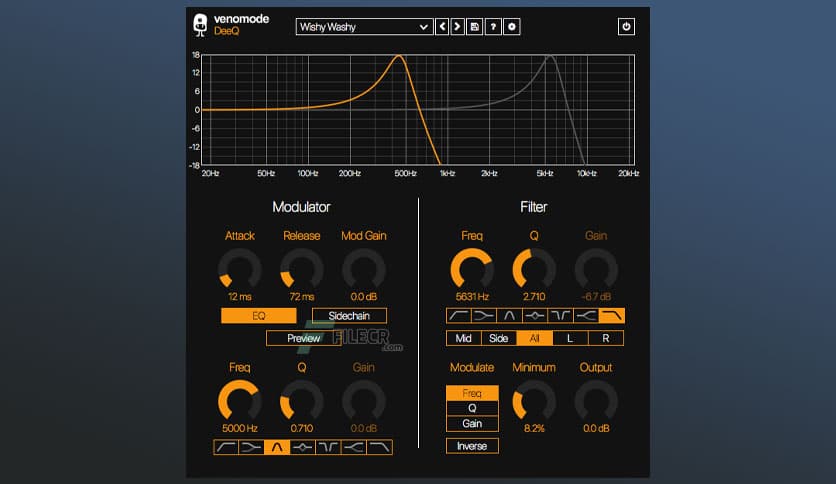Viewport: 836px width, 484px height.
Task: Select notch shape in Modulator section
Action: pyautogui.click(x=328, y=447)
